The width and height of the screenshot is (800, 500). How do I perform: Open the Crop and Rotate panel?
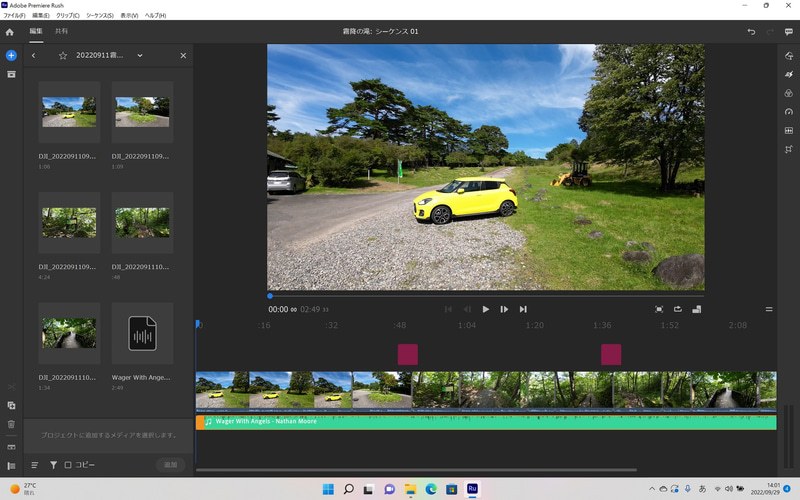click(x=788, y=149)
